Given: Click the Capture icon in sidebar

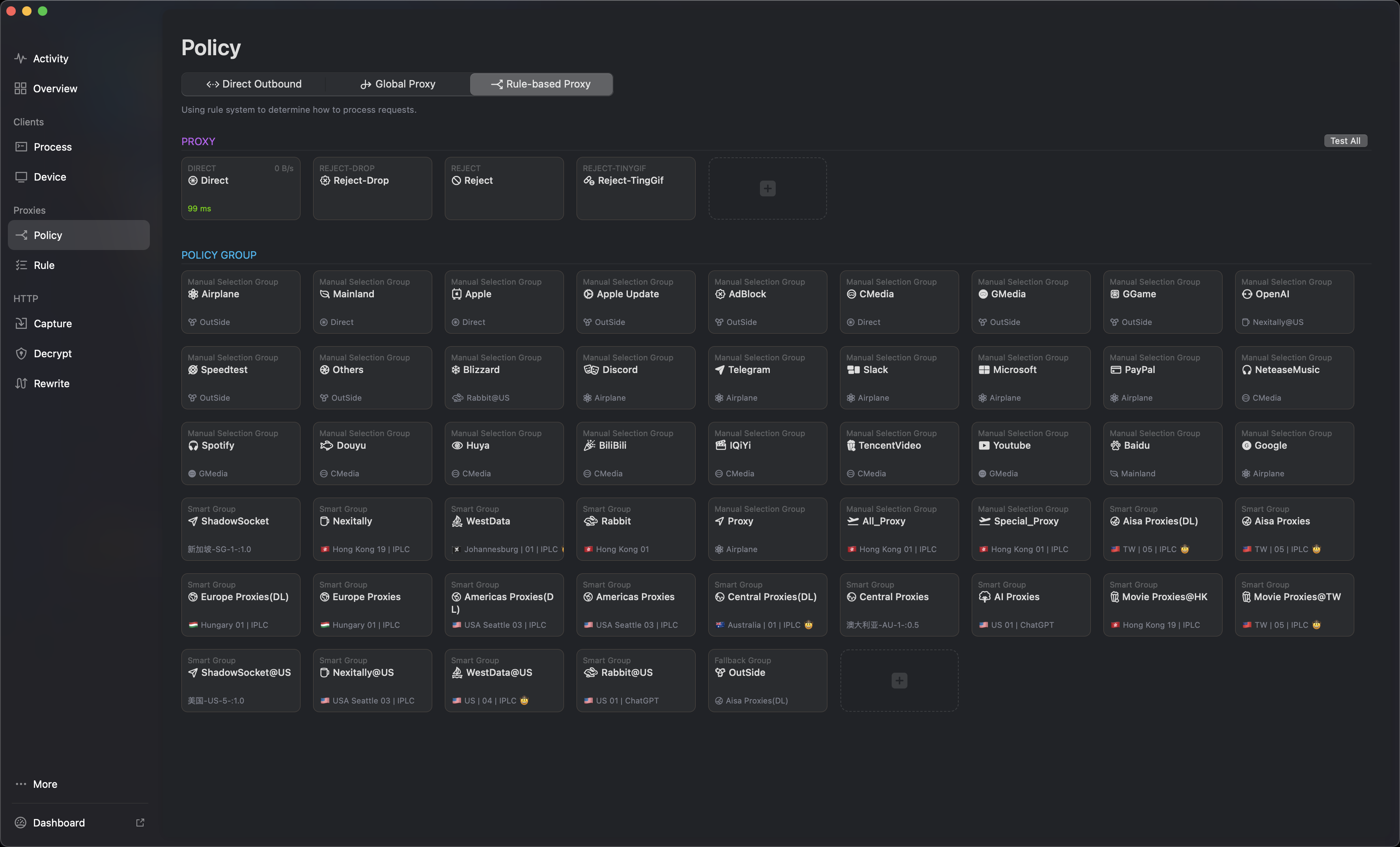Looking at the screenshot, I should [x=21, y=323].
